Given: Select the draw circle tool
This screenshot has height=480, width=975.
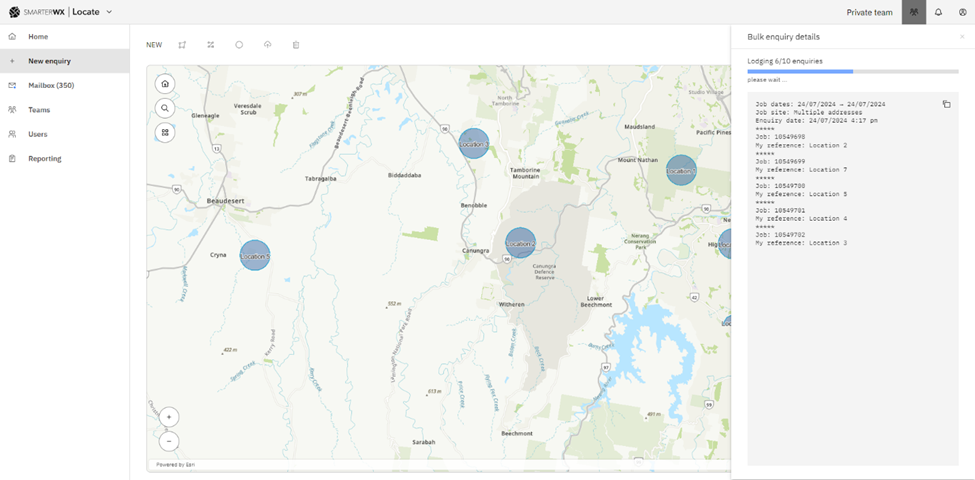Looking at the screenshot, I should 239,45.
